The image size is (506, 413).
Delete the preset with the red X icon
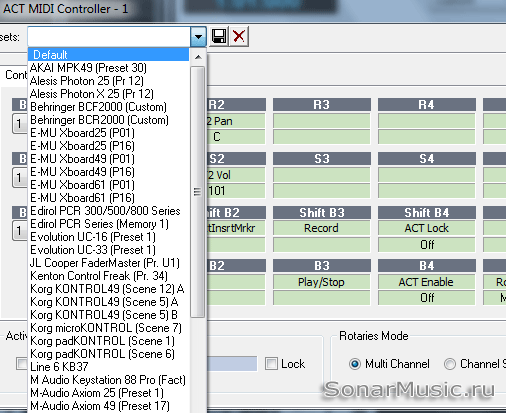(239, 36)
